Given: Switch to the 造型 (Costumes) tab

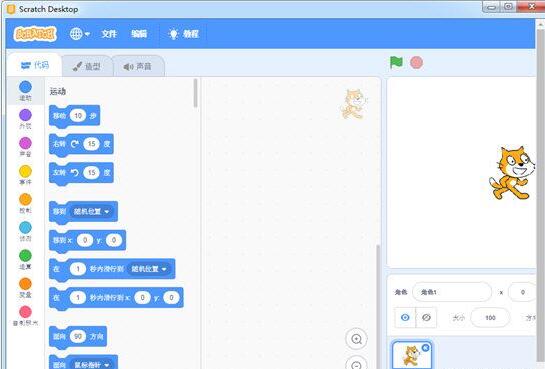Looking at the screenshot, I should click(x=87, y=66).
